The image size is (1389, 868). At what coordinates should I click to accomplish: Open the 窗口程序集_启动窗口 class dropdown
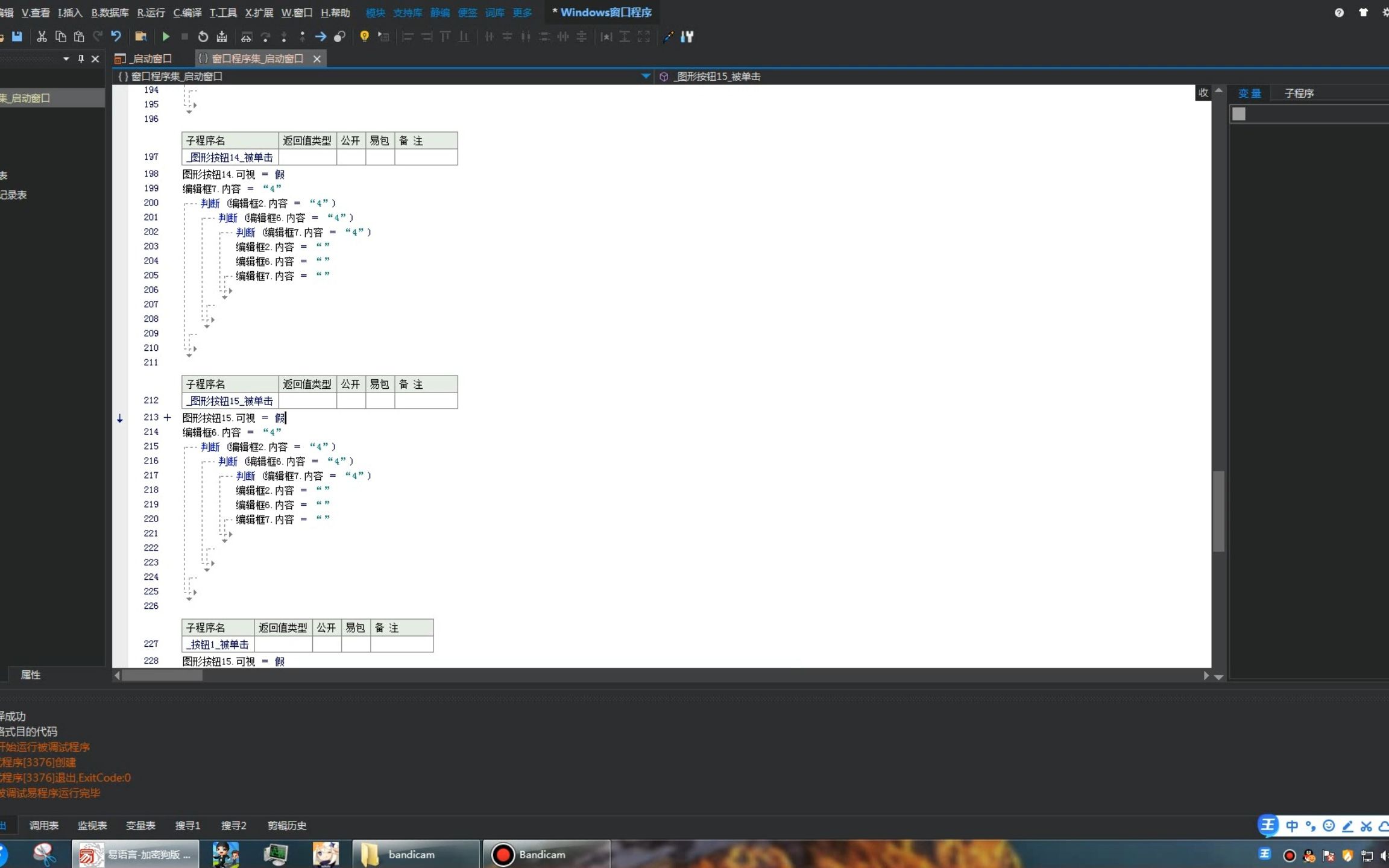(x=646, y=77)
